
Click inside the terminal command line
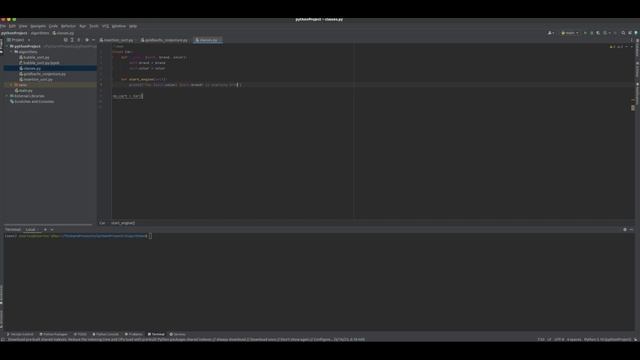click(x=151, y=236)
